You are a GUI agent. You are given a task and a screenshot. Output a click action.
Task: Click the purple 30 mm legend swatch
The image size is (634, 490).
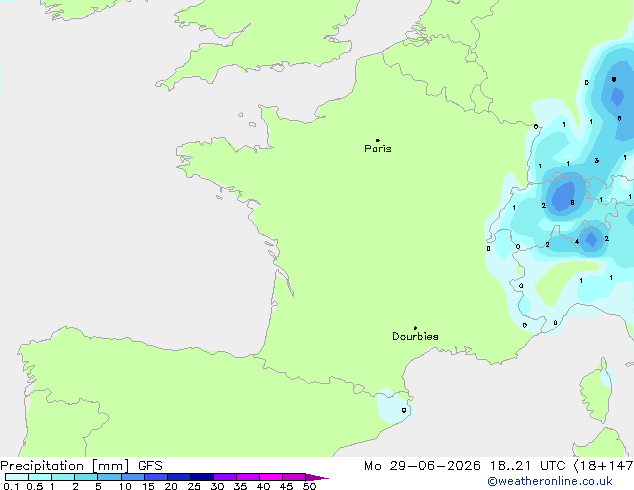[225, 477]
